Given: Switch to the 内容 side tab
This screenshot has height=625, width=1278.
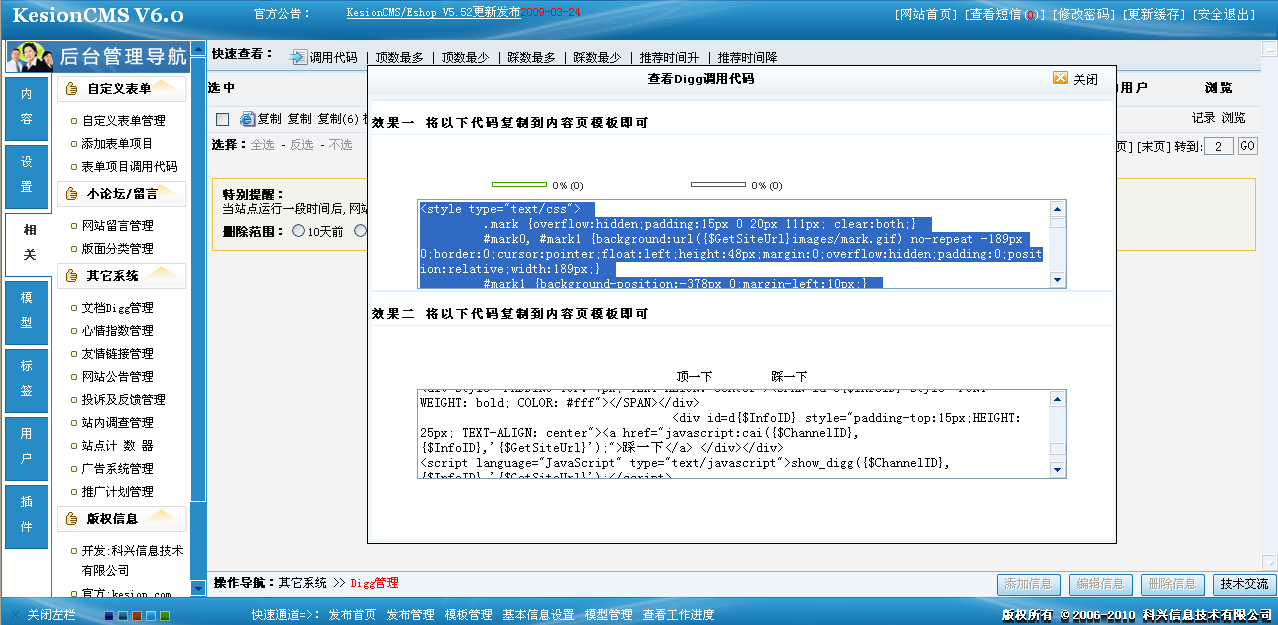Looking at the screenshot, I should pyautogui.click(x=27, y=106).
